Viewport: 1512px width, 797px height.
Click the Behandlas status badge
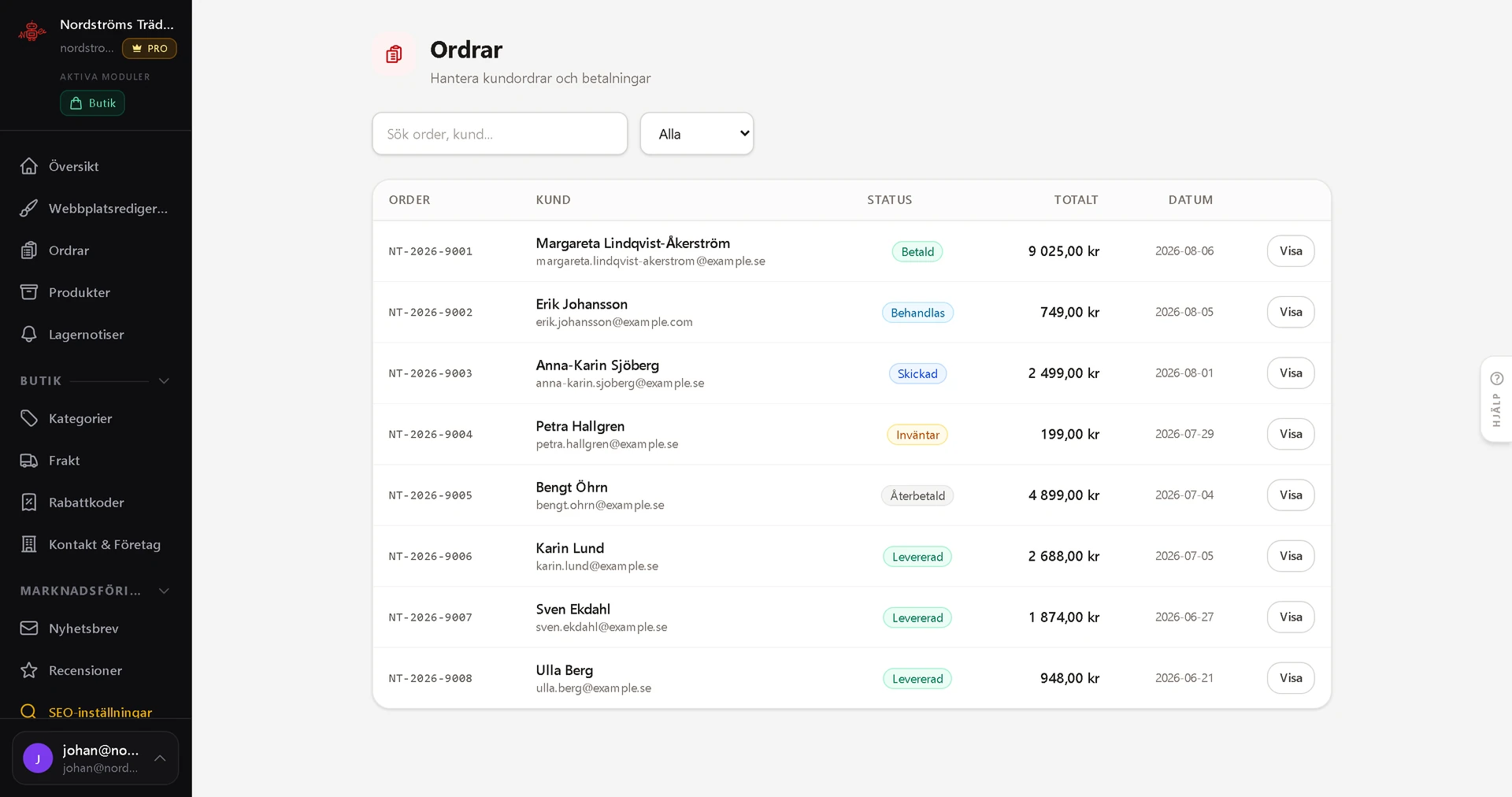coord(917,313)
